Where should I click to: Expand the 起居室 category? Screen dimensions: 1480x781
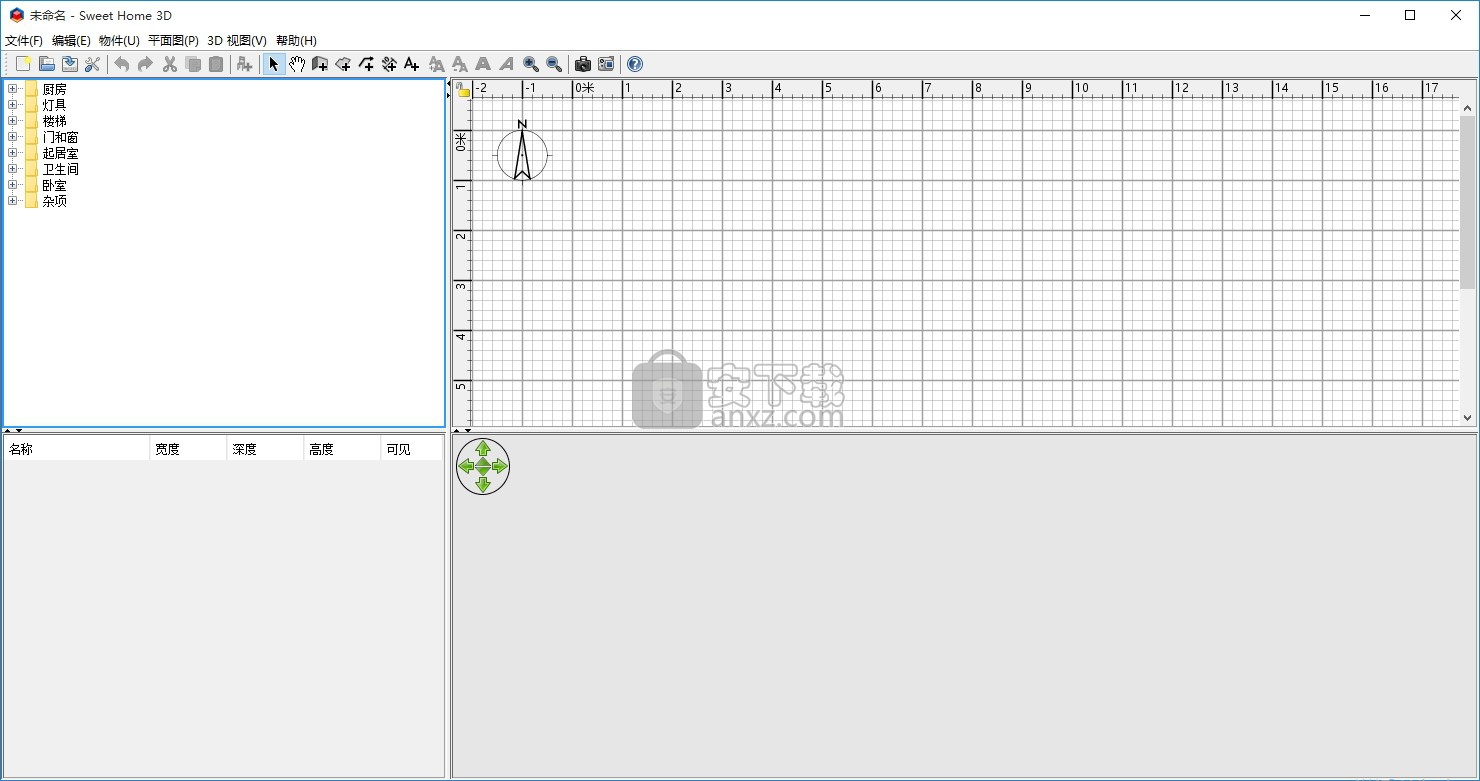pyautogui.click(x=13, y=153)
